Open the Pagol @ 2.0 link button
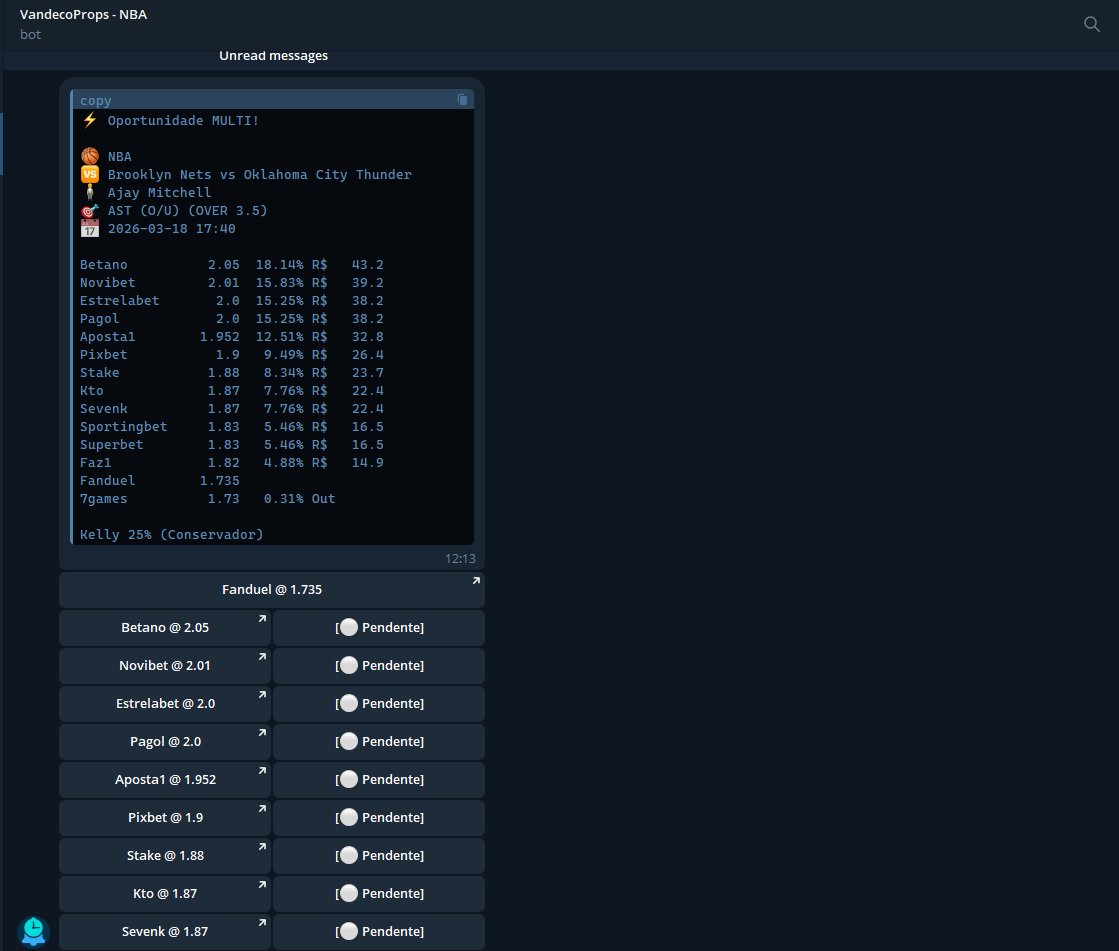This screenshot has height=951, width=1119. [x=165, y=741]
